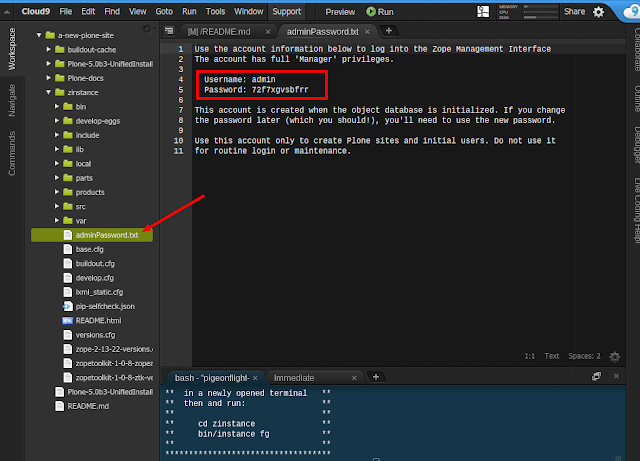The height and width of the screenshot is (461, 640).
Task: Open the Tools menu
Action: [x=215, y=11]
